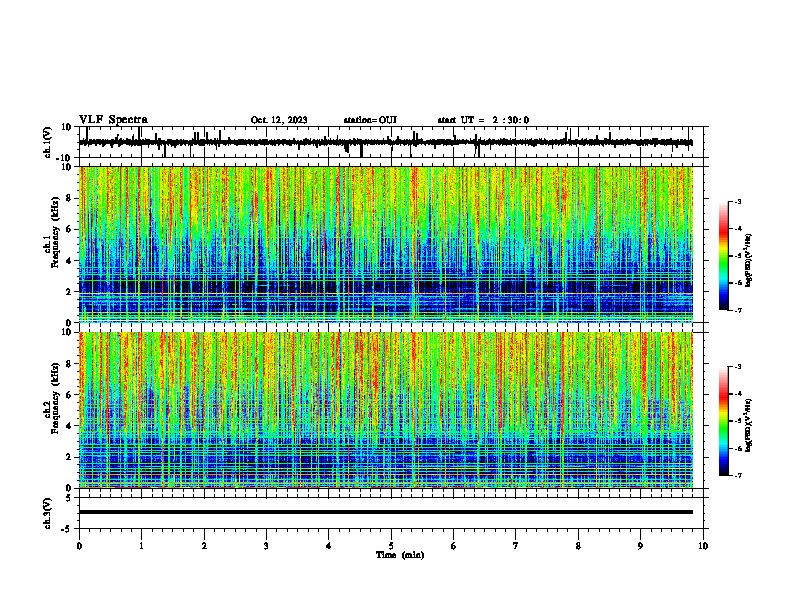Image resolution: width=792 pixels, height=612 pixels.
Task: Click the "ch.1(V)" vertical axis label
Action: pyautogui.click(x=48, y=142)
